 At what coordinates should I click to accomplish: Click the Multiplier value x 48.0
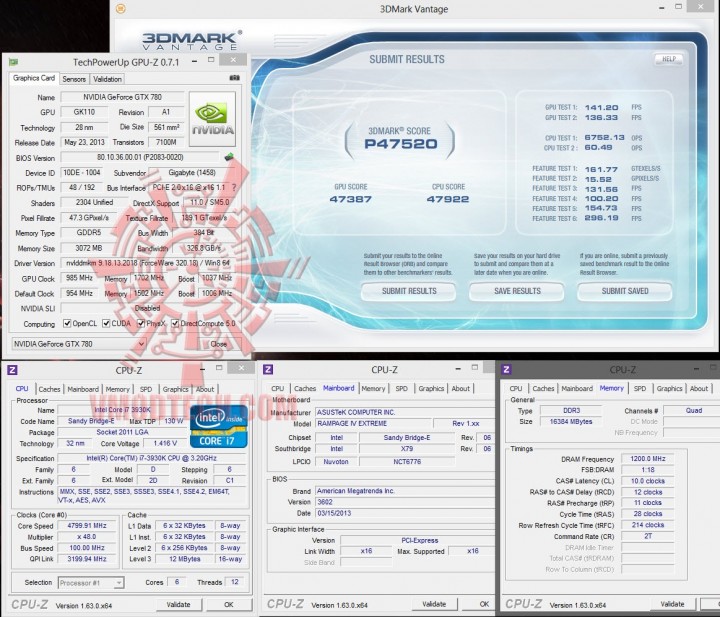[87, 537]
